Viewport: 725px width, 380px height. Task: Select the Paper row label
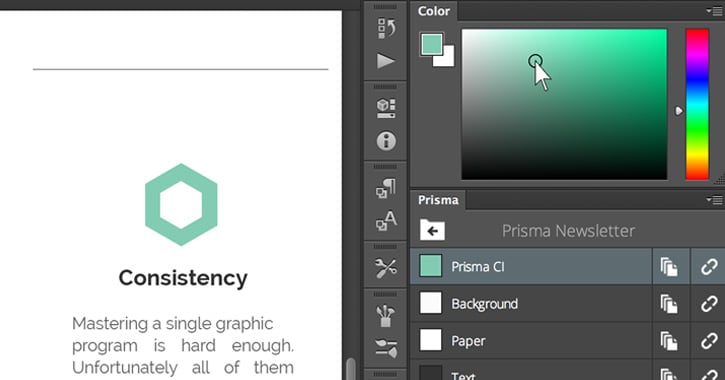468,341
